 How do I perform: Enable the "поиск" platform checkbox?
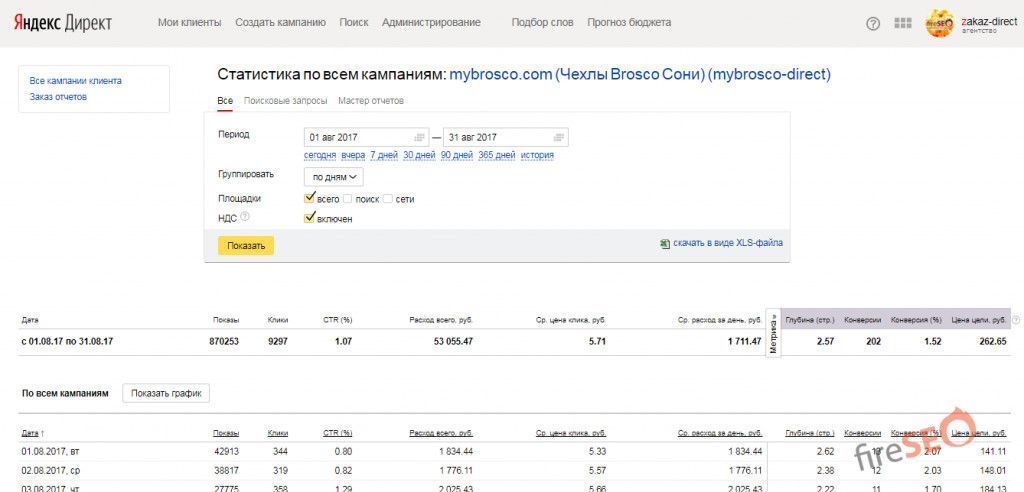pyautogui.click(x=348, y=199)
